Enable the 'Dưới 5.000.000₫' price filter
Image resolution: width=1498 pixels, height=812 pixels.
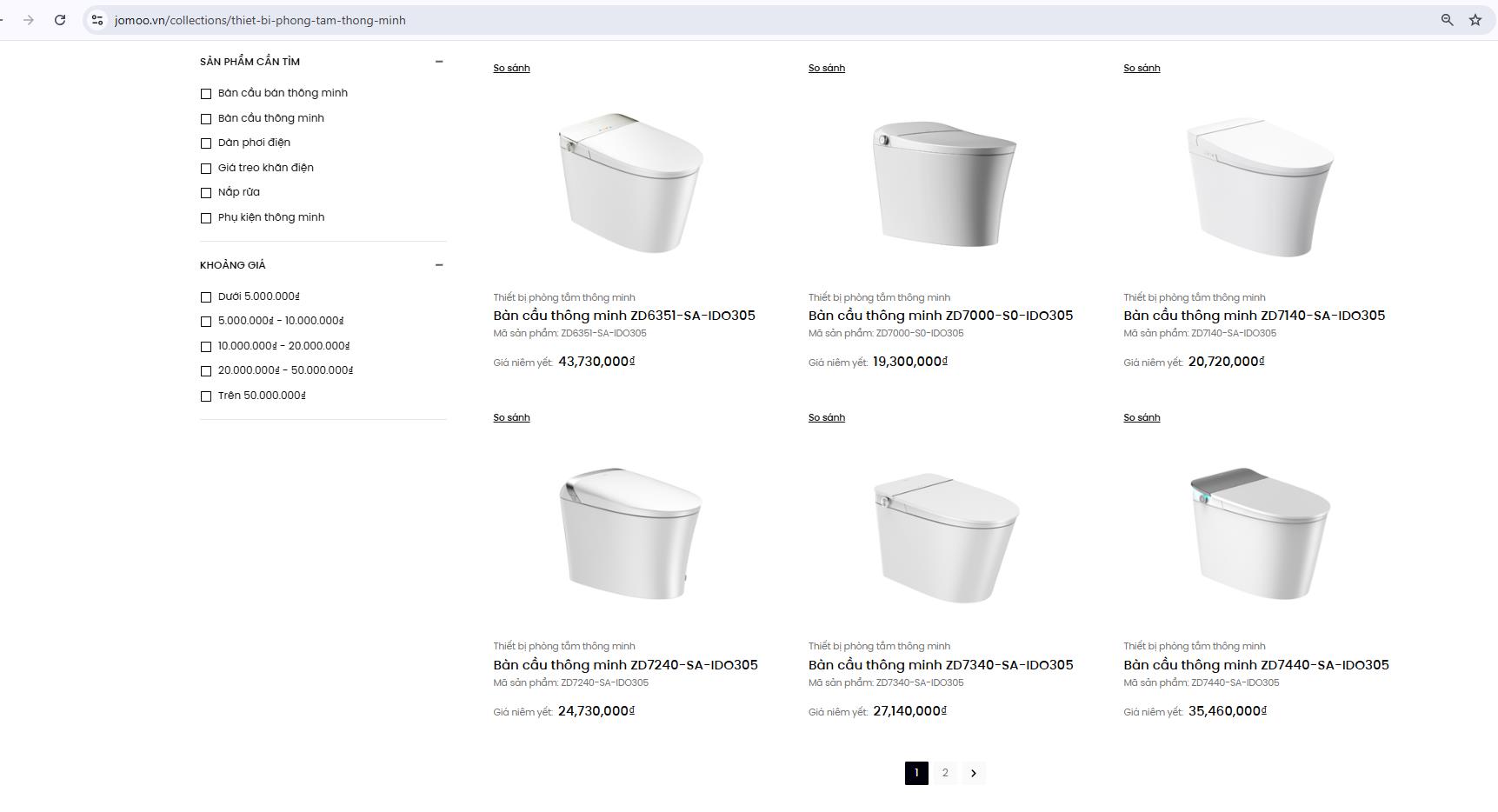click(206, 297)
